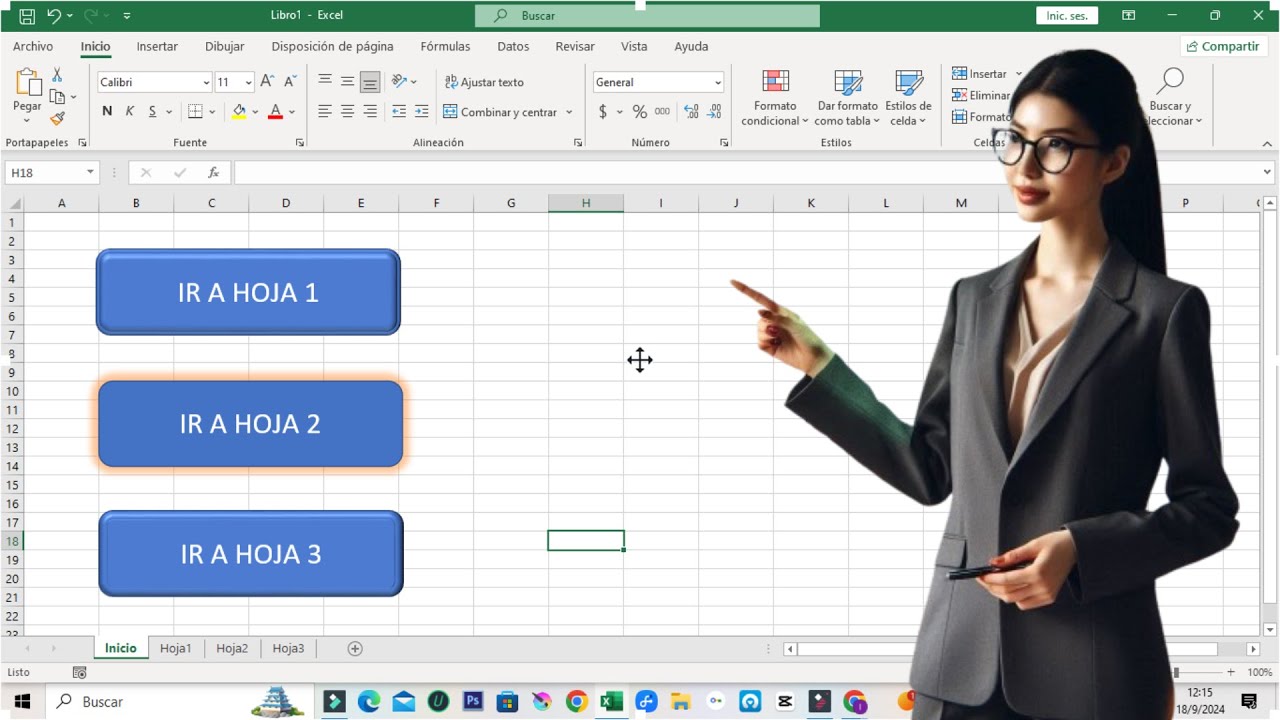1280x720 pixels.
Task: Expand the General number format dropdown
Action: (717, 82)
